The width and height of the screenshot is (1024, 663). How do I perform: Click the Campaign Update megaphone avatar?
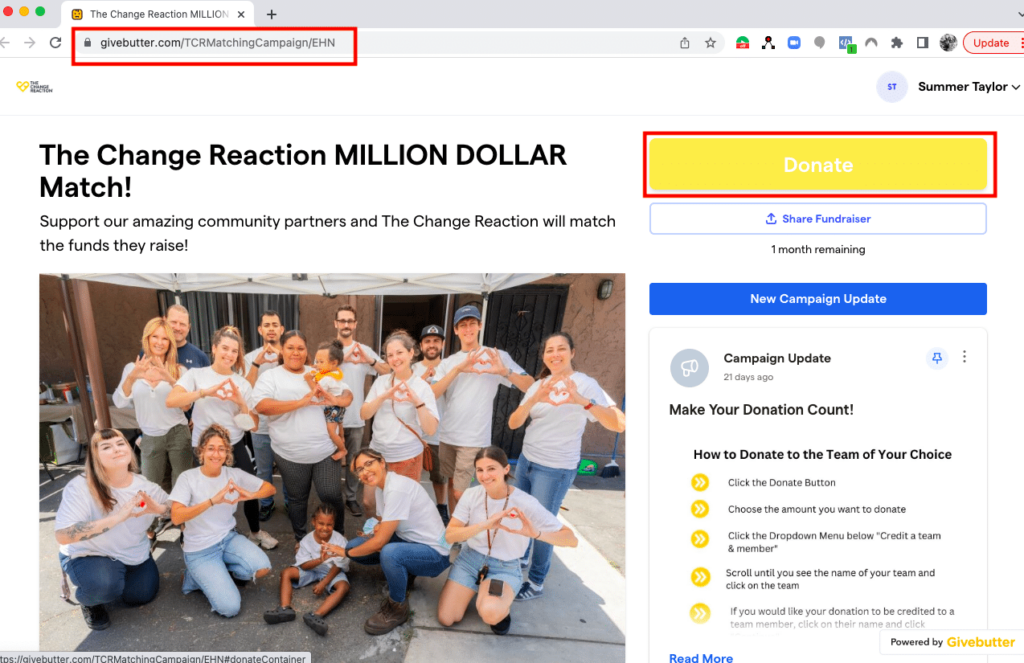click(x=690, y=368)
